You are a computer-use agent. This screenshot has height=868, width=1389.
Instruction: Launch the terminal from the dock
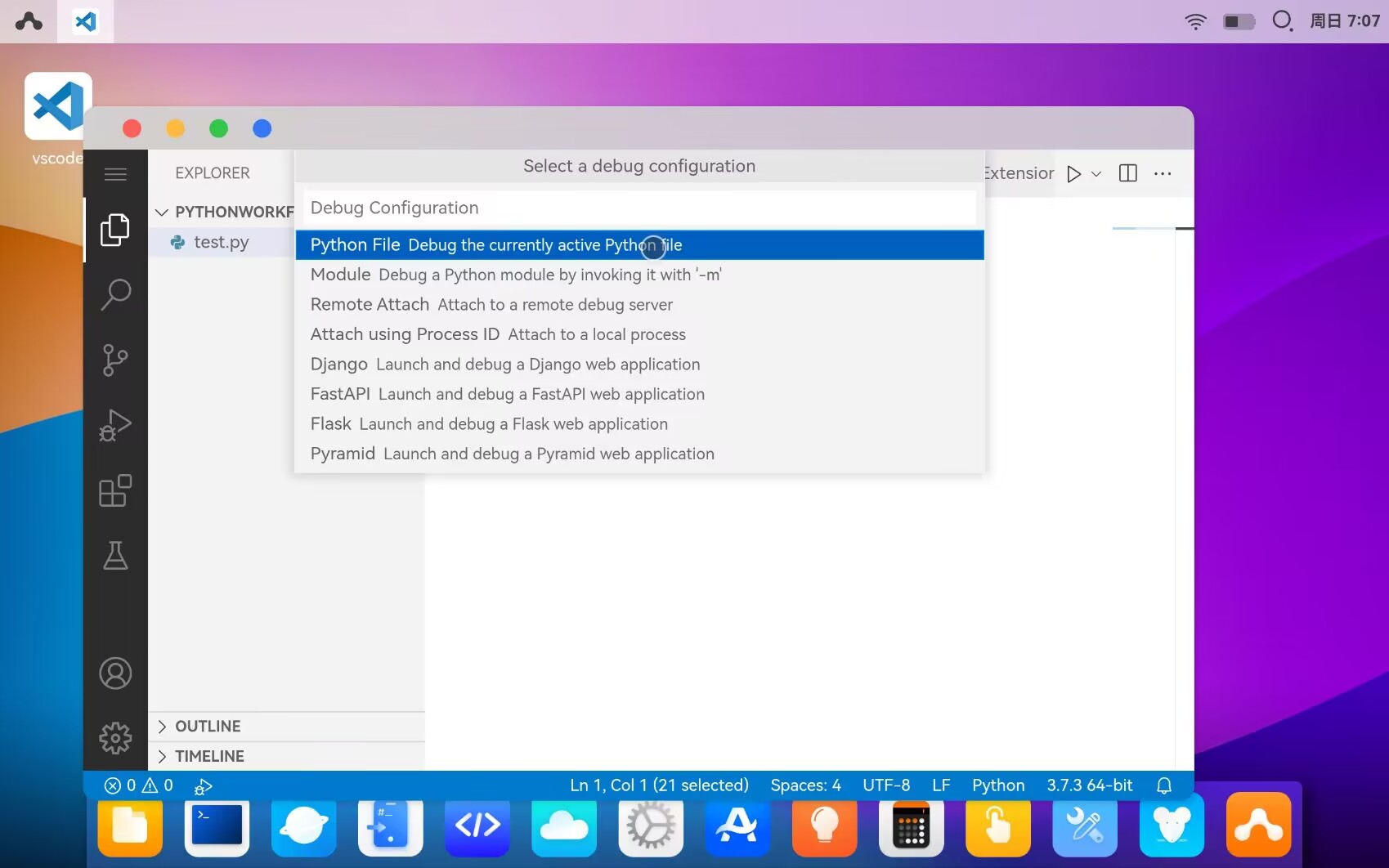tap(217, 825)
